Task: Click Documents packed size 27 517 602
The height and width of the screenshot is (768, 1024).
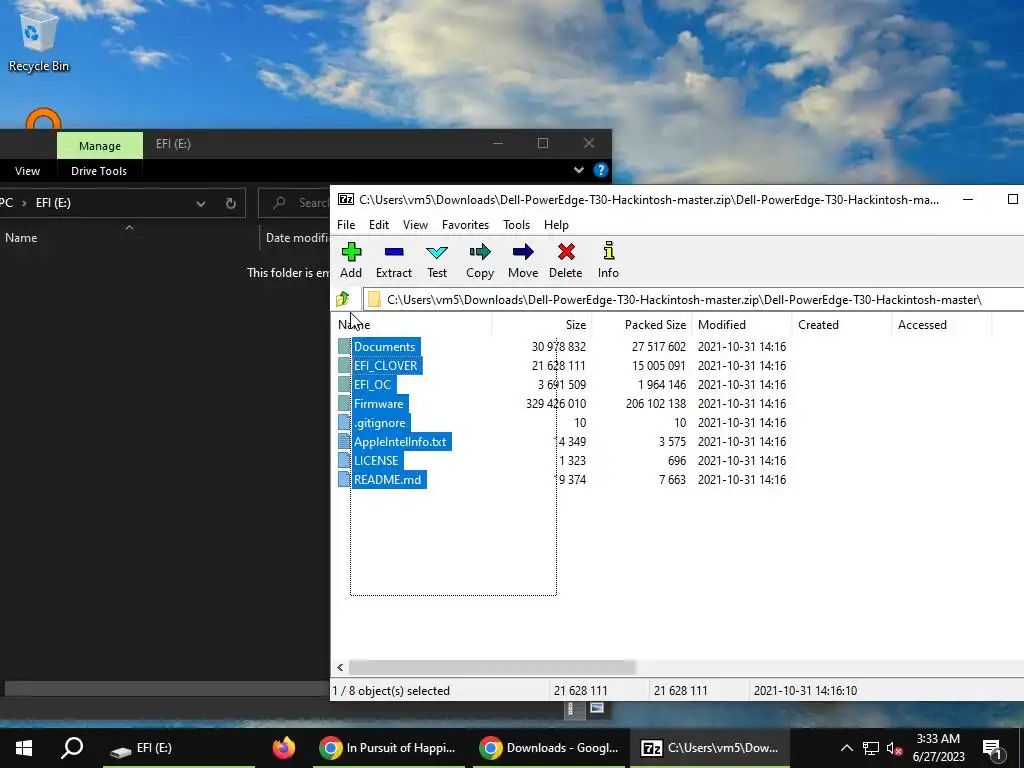Action: (658, 347)
